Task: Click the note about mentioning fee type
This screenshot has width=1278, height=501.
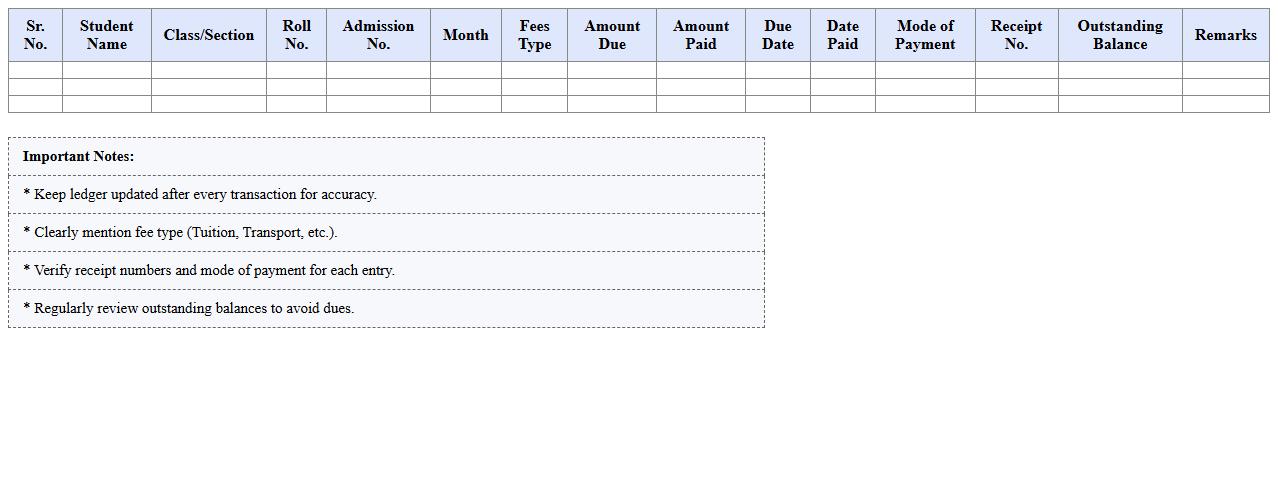Action: 180,233
